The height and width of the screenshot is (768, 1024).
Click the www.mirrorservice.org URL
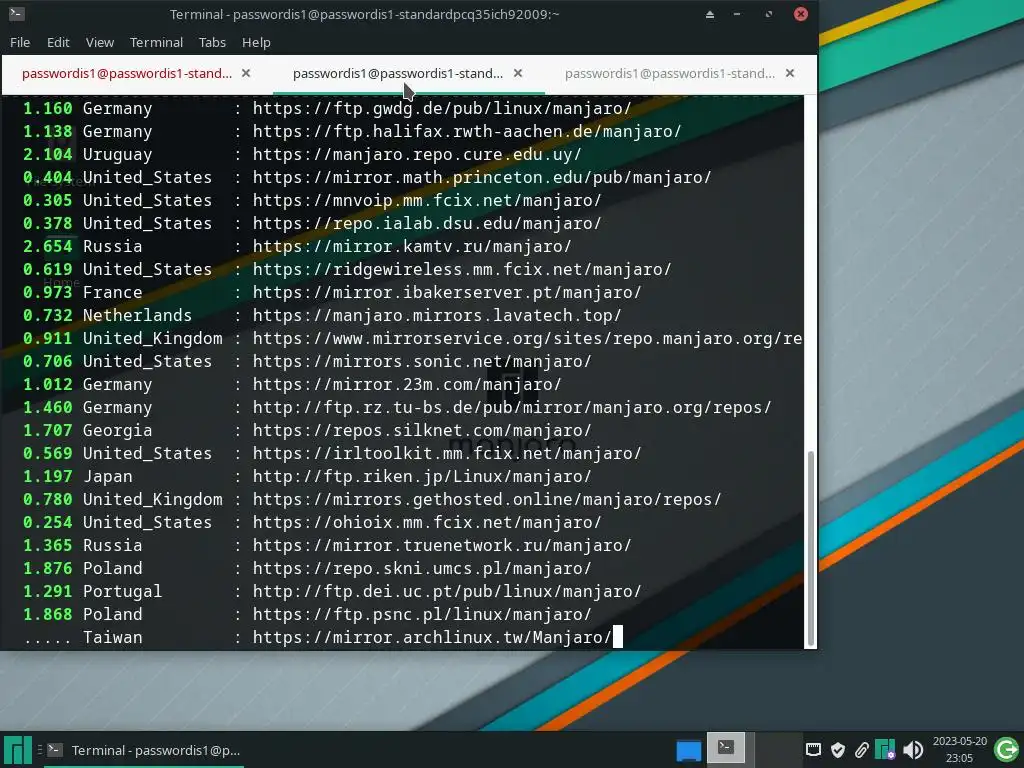point(528,338)
